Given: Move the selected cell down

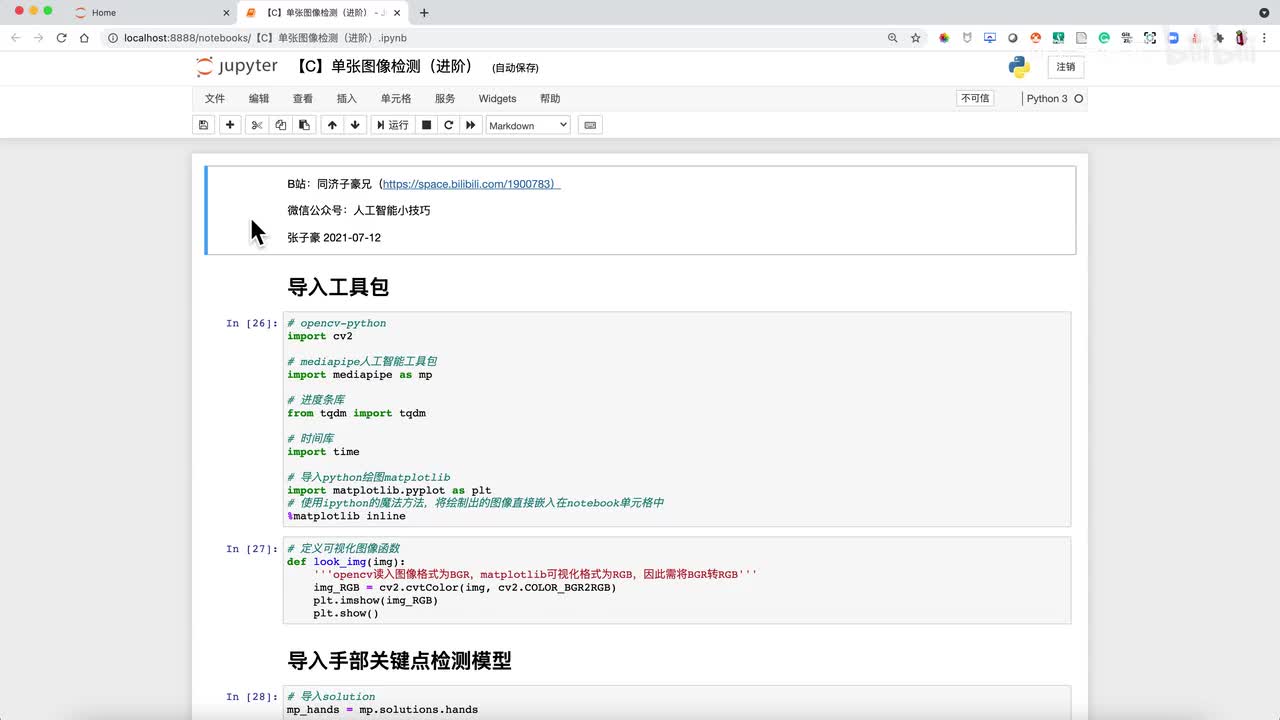Looking at the screenshot, I should pyautogui.click(x=355, y=125).
